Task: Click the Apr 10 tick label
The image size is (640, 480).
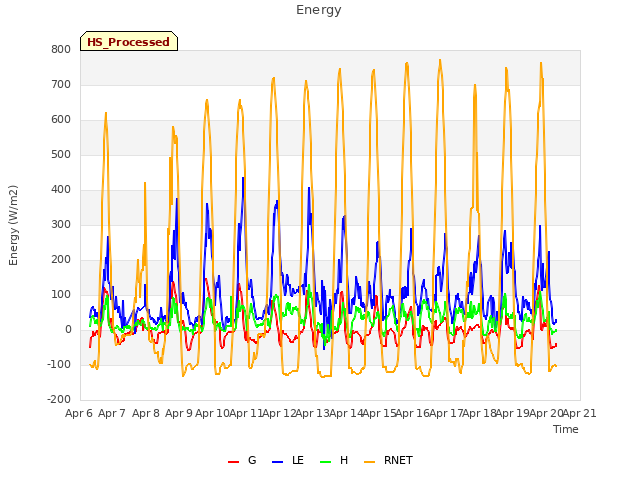Action: [212, 413]
